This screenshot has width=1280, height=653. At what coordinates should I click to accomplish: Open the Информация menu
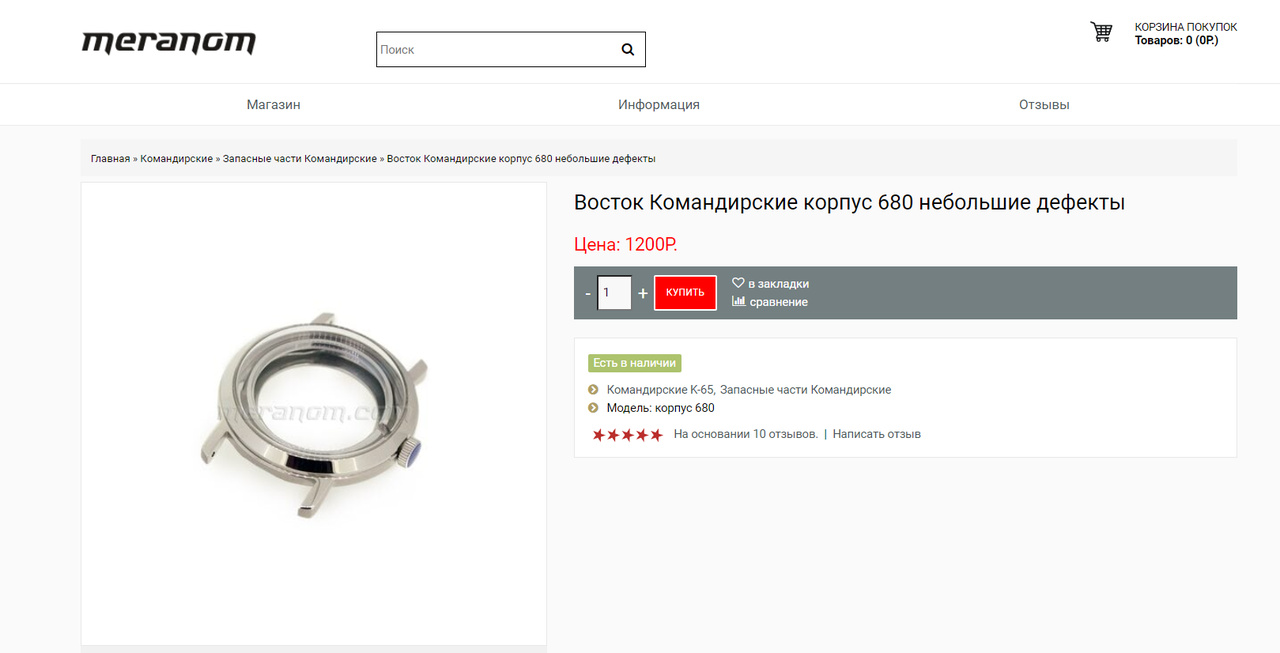click(x=659, y=104)
